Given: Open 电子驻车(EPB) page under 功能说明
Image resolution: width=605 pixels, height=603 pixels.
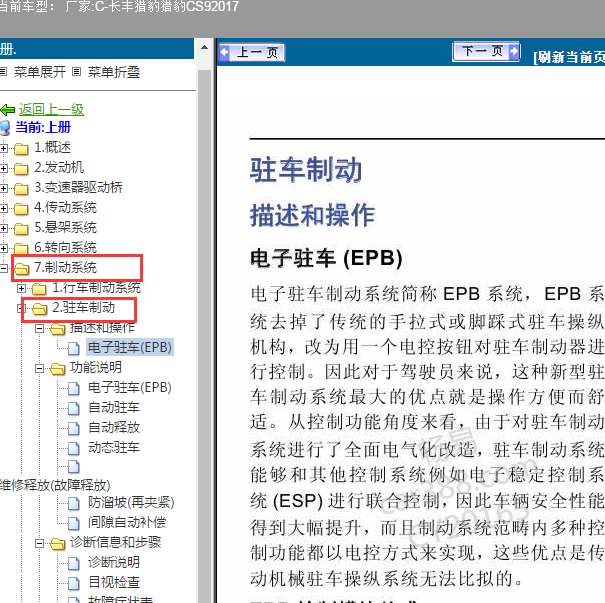Looking at the screenshot, I should (x=130, y=387).
